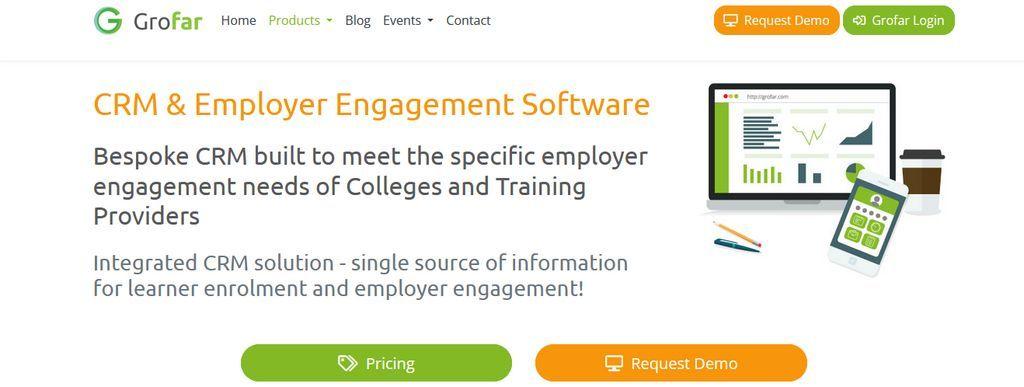This screenshot has height=387, width=1024.
Task: Click the pencil and pen illustration
Action: [x=737, y=237]
